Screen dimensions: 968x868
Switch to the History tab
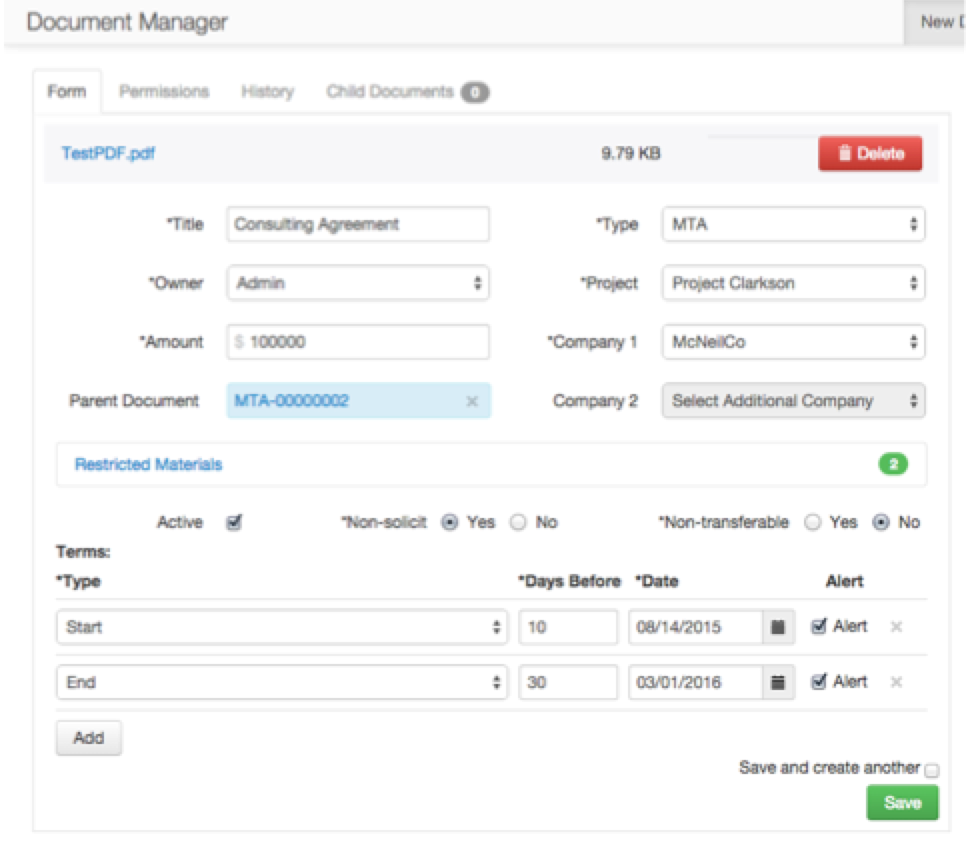pyautogui.click(x=267, y=92)
